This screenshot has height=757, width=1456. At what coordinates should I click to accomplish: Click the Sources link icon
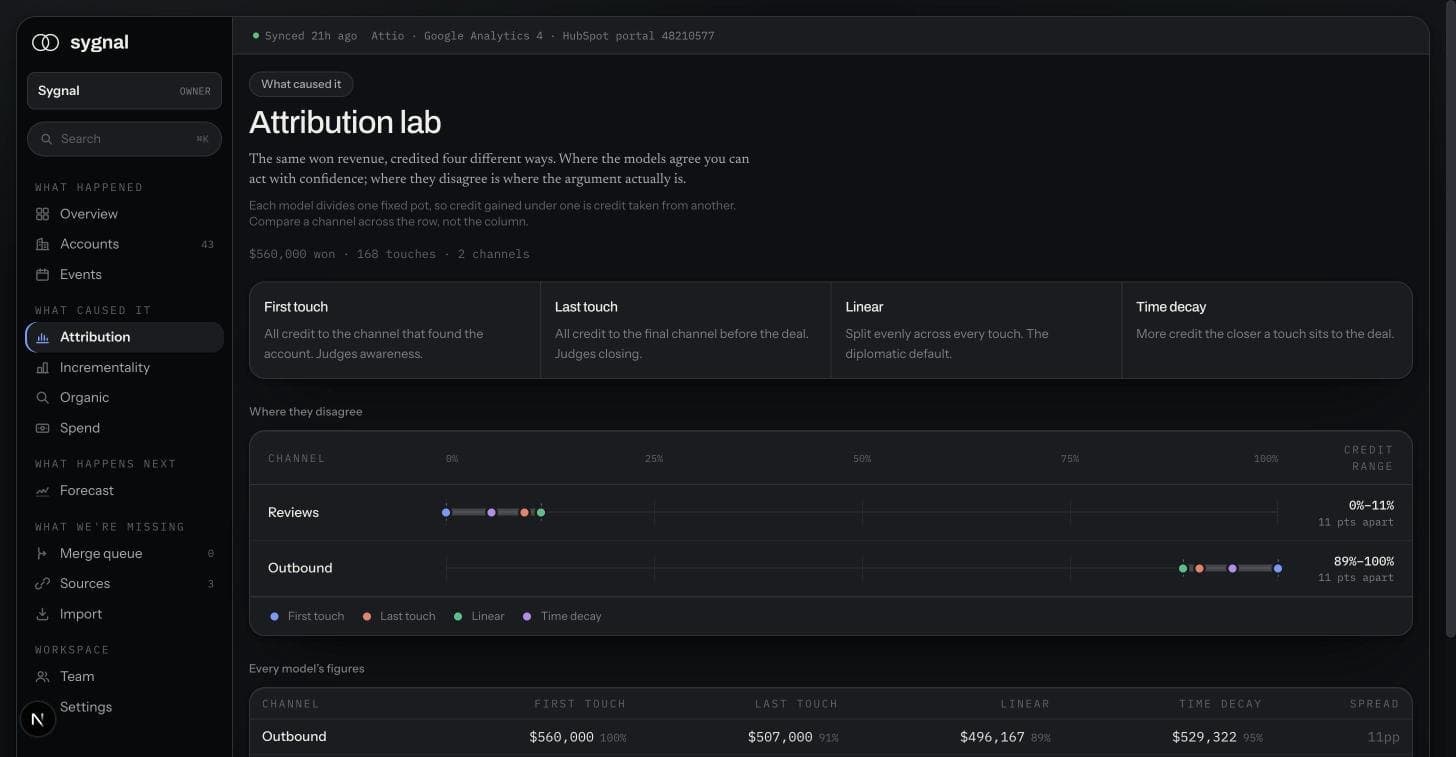coord(42,584)
